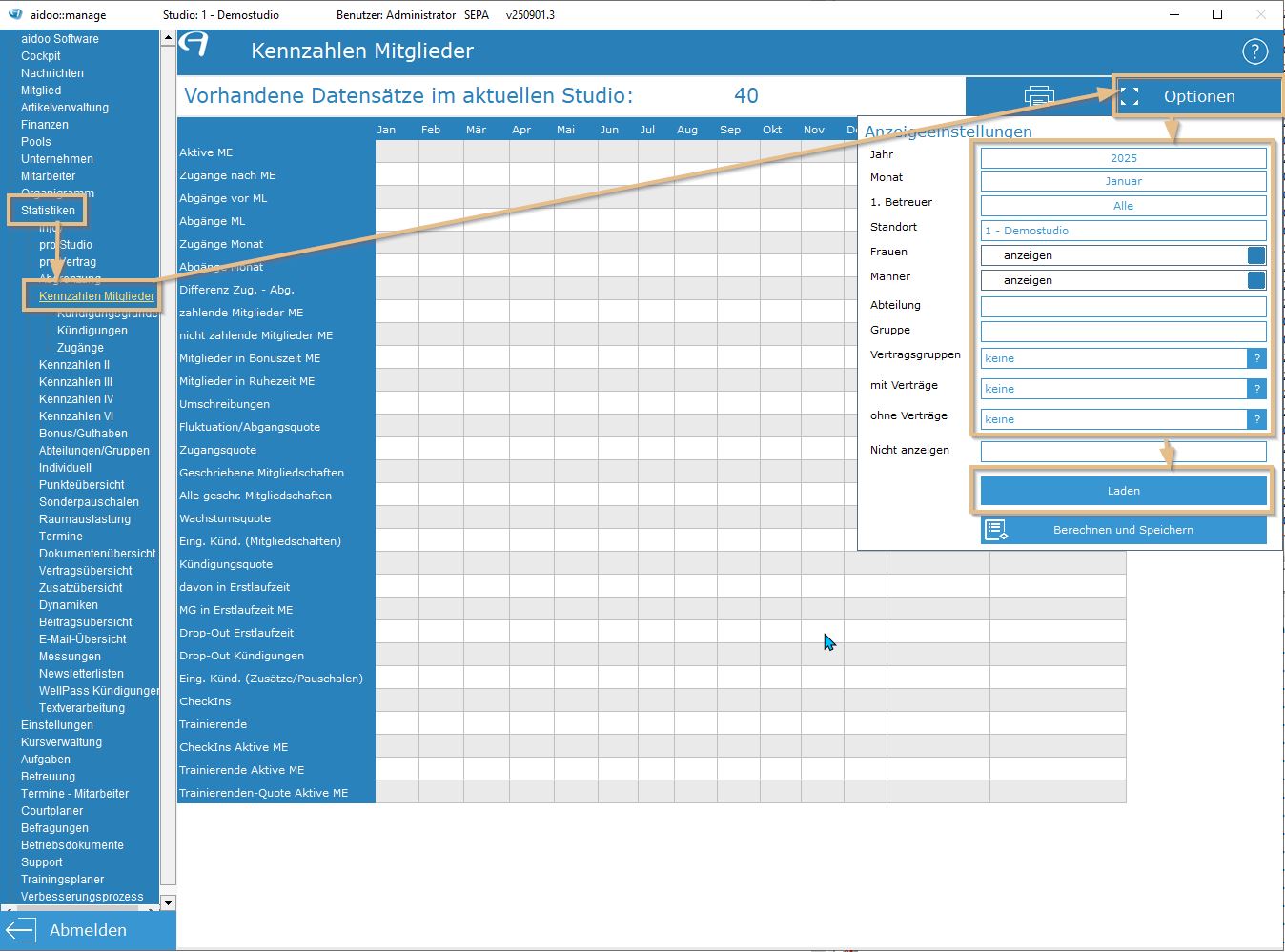Open the 1. Betreuer Alle dropdown

point(1124,206)
